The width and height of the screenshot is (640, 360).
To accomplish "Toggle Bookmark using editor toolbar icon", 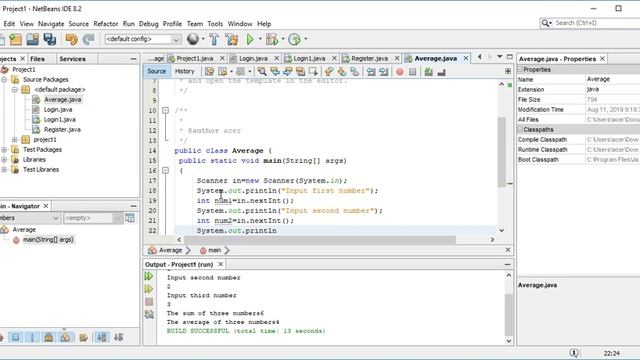I will pyautogui.click(x=355, y=71).
